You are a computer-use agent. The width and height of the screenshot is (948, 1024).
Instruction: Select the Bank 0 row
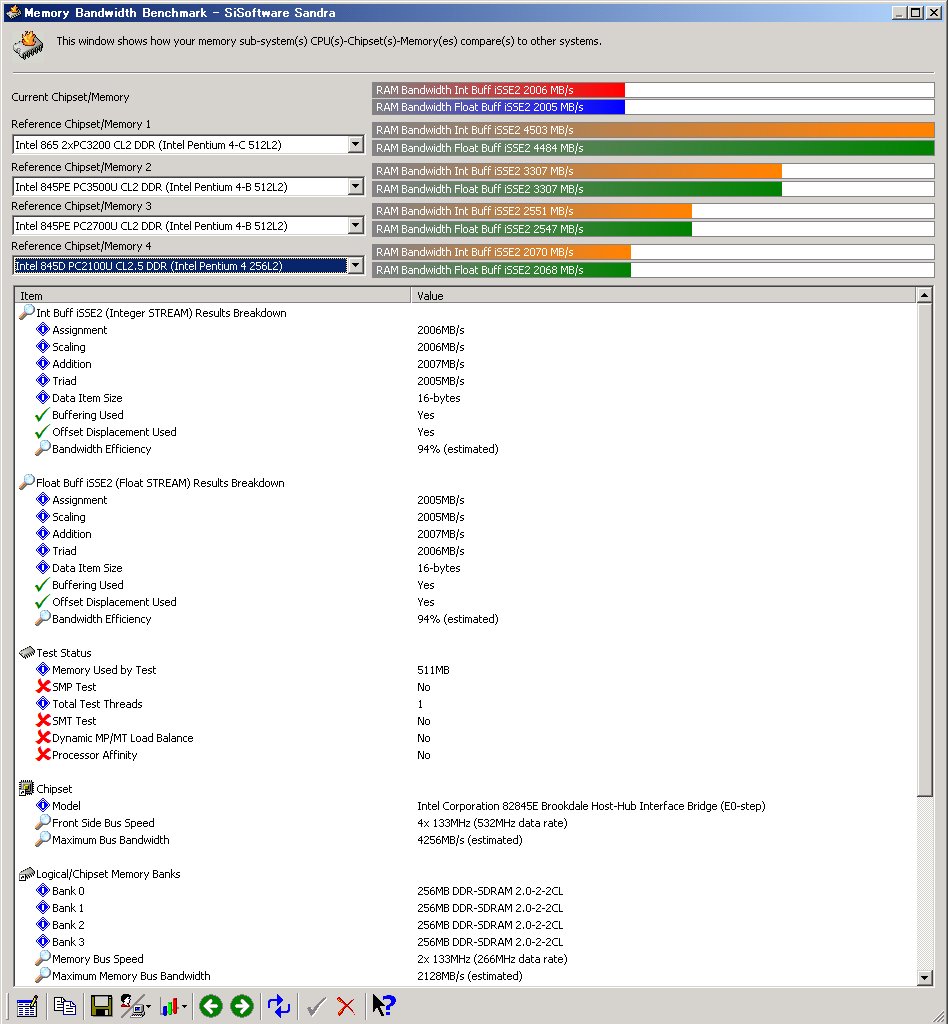(466, 890)
